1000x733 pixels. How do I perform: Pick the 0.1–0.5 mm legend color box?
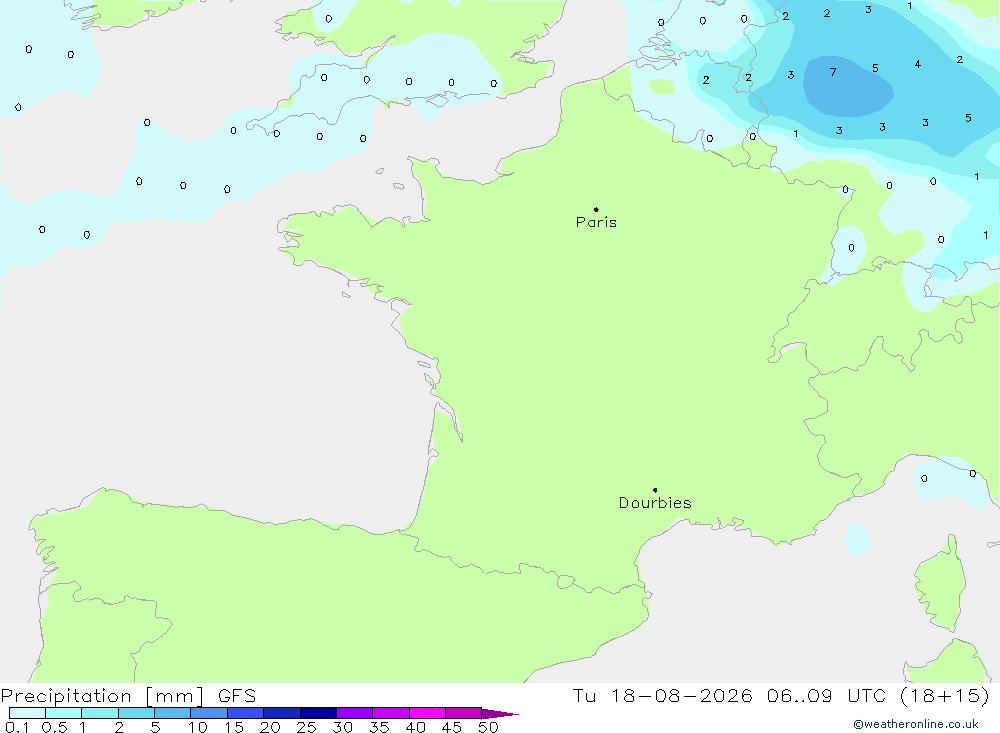point(27,713)
